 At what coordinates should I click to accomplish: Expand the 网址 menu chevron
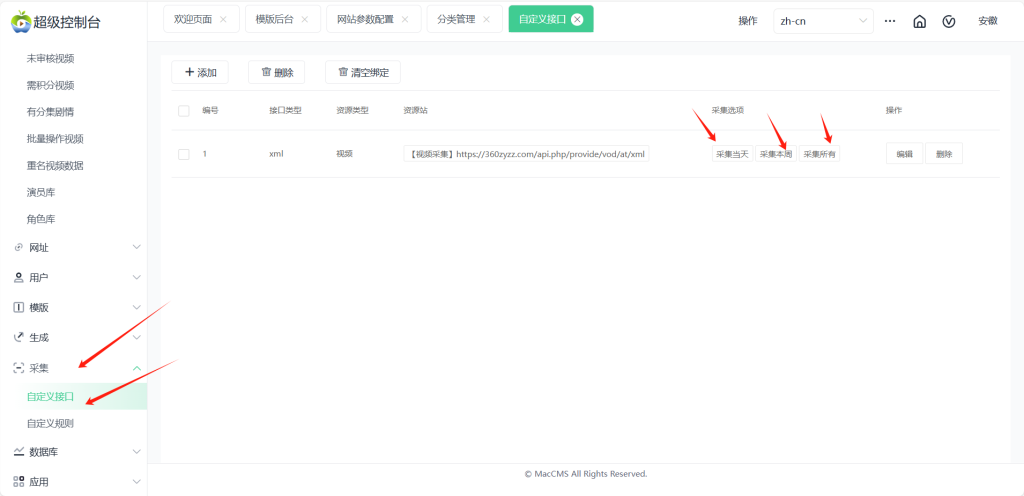136,247
